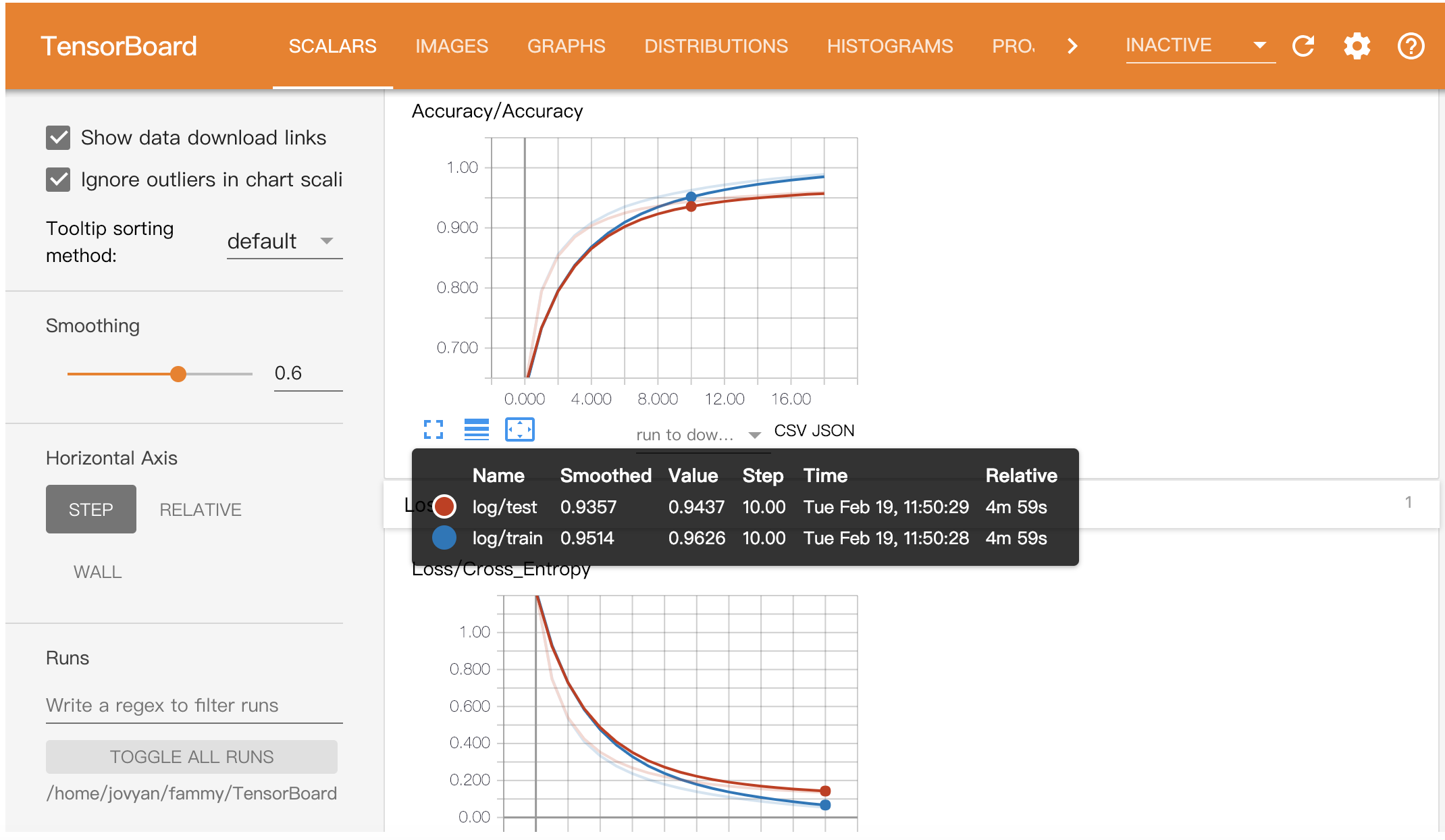The image size is (1445, 840).
Task: Open the help icon
Action: pos(1411,46)
